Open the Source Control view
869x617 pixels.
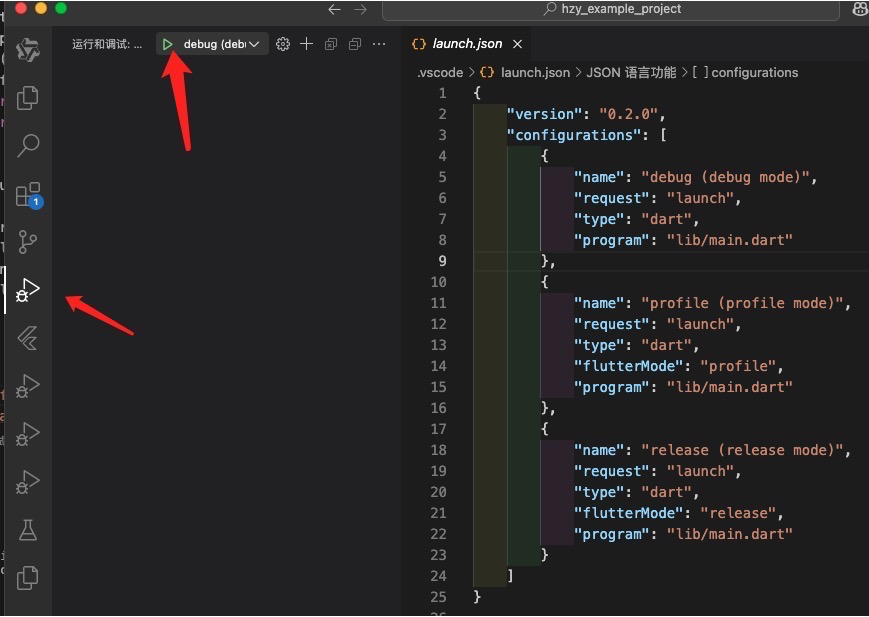pyautogui.click(x=28, y=242)
